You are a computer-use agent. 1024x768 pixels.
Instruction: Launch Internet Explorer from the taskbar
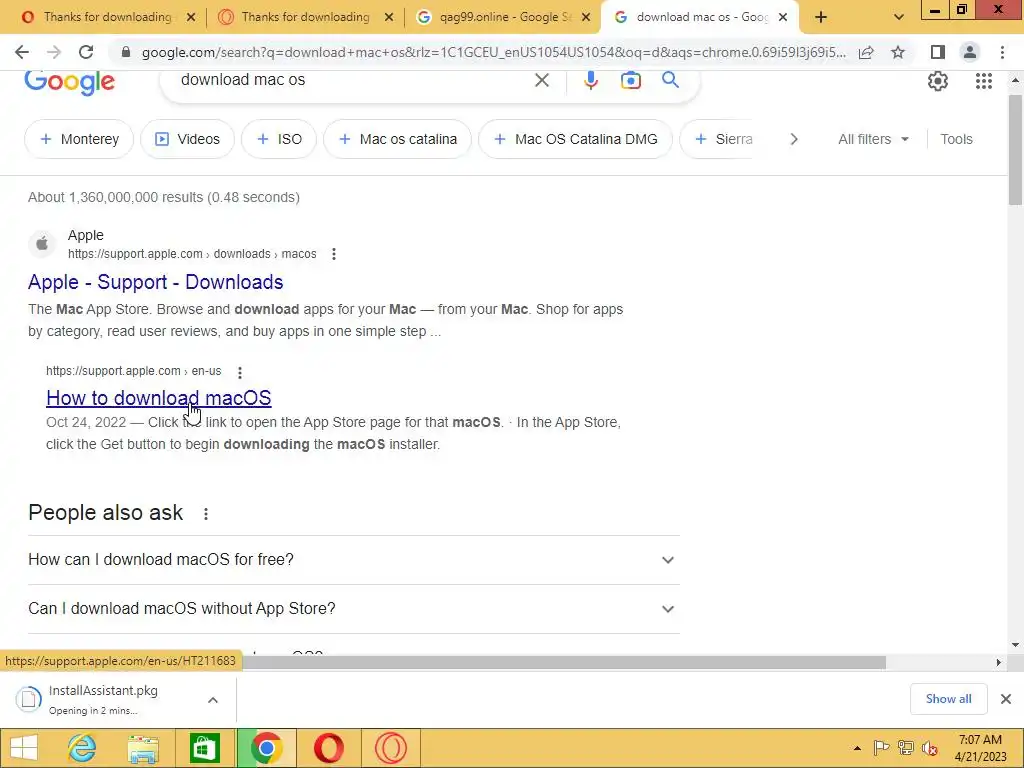[x=82, y=748]
